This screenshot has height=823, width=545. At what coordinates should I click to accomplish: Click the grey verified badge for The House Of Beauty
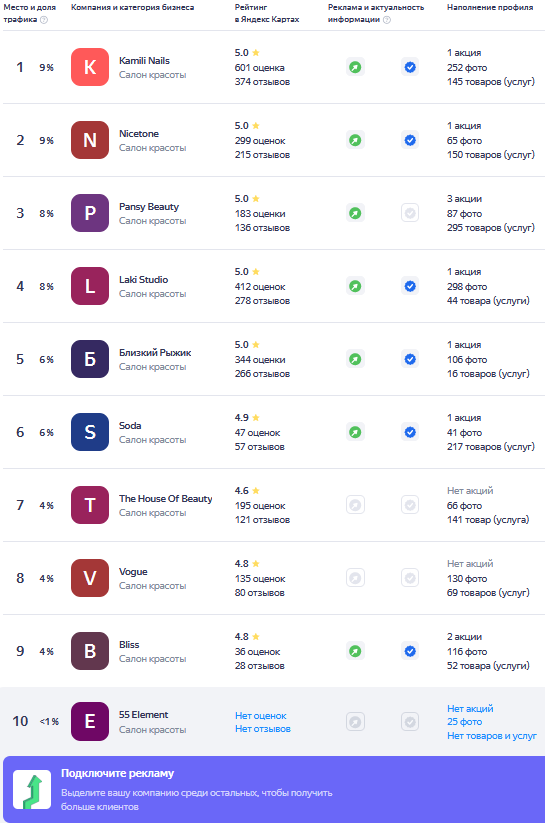pyautogui.click(x=410, y=505)
